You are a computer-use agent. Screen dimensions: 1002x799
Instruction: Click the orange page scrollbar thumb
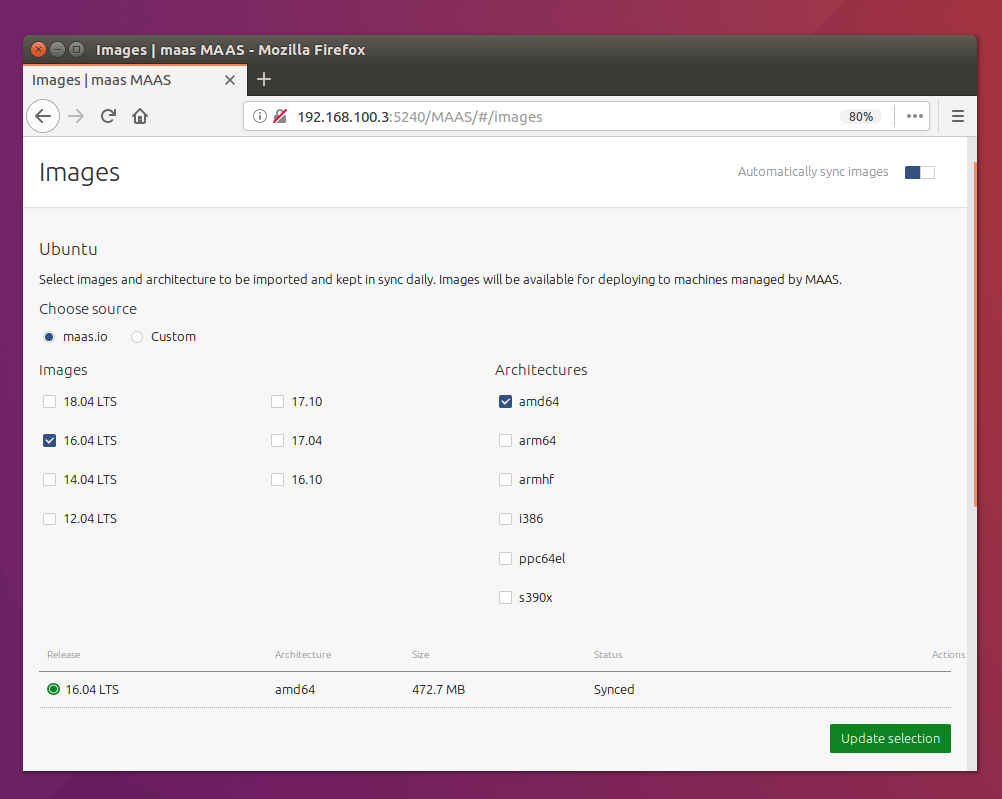[x=975, y=334]
